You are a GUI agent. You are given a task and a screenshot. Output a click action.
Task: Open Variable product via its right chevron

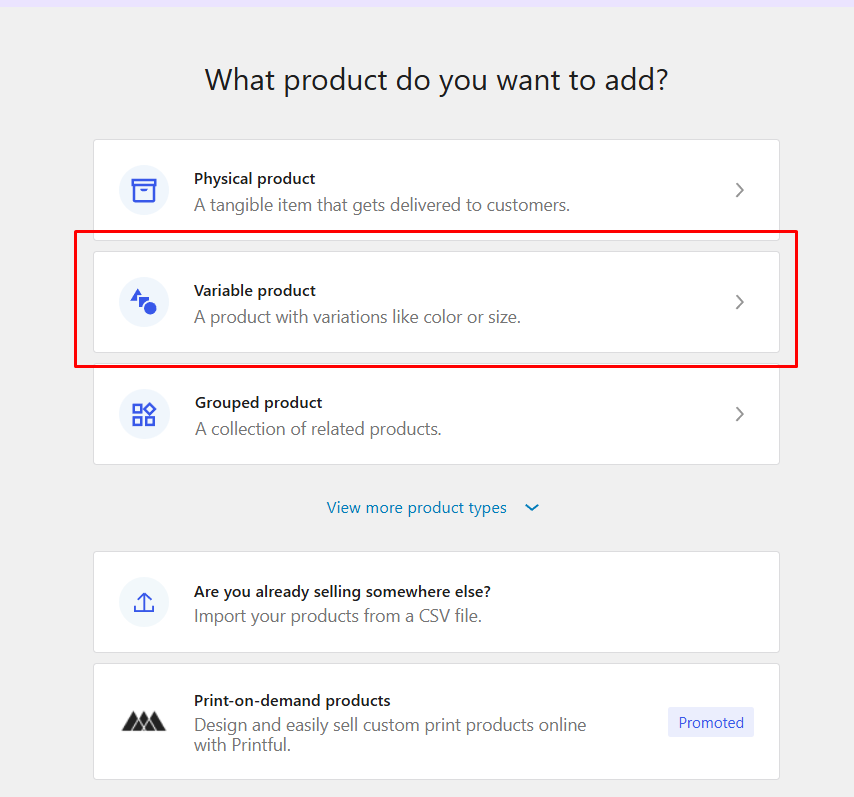739,302
